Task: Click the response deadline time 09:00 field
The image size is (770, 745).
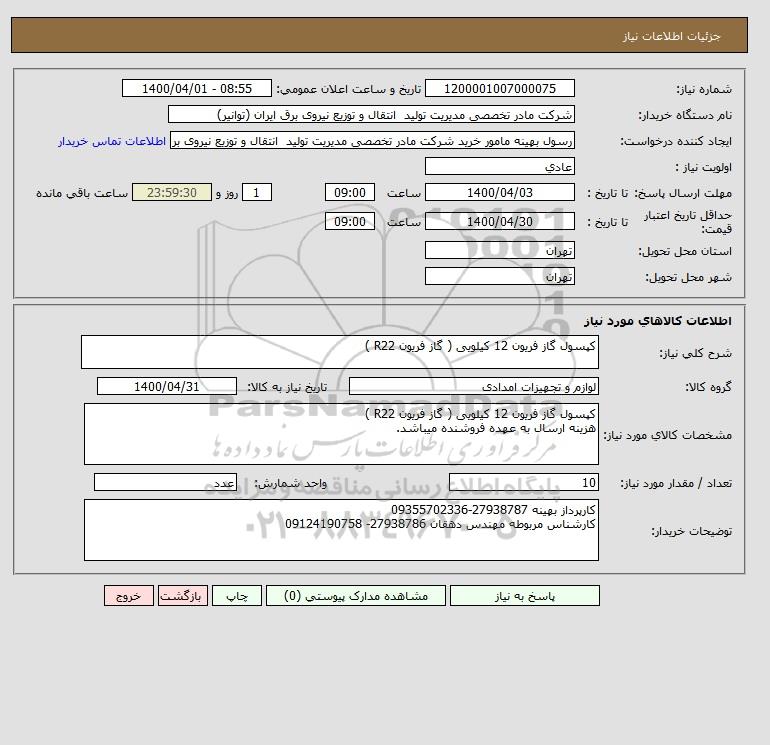Action: tap(350, 193)
